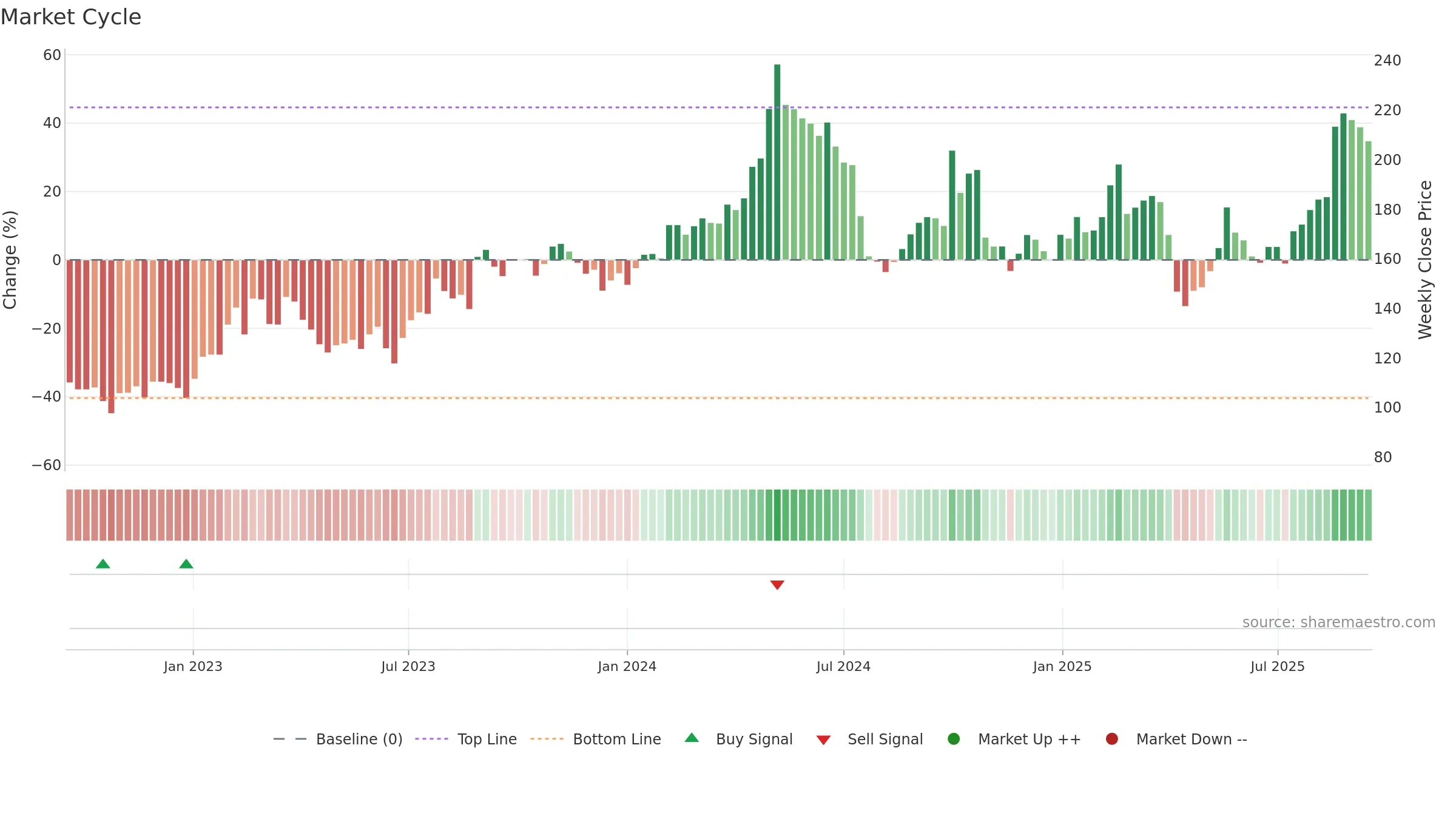Toggle the Sell Signal legend entry
This screenshot has height=819, width=1456.
click(869, 739)
